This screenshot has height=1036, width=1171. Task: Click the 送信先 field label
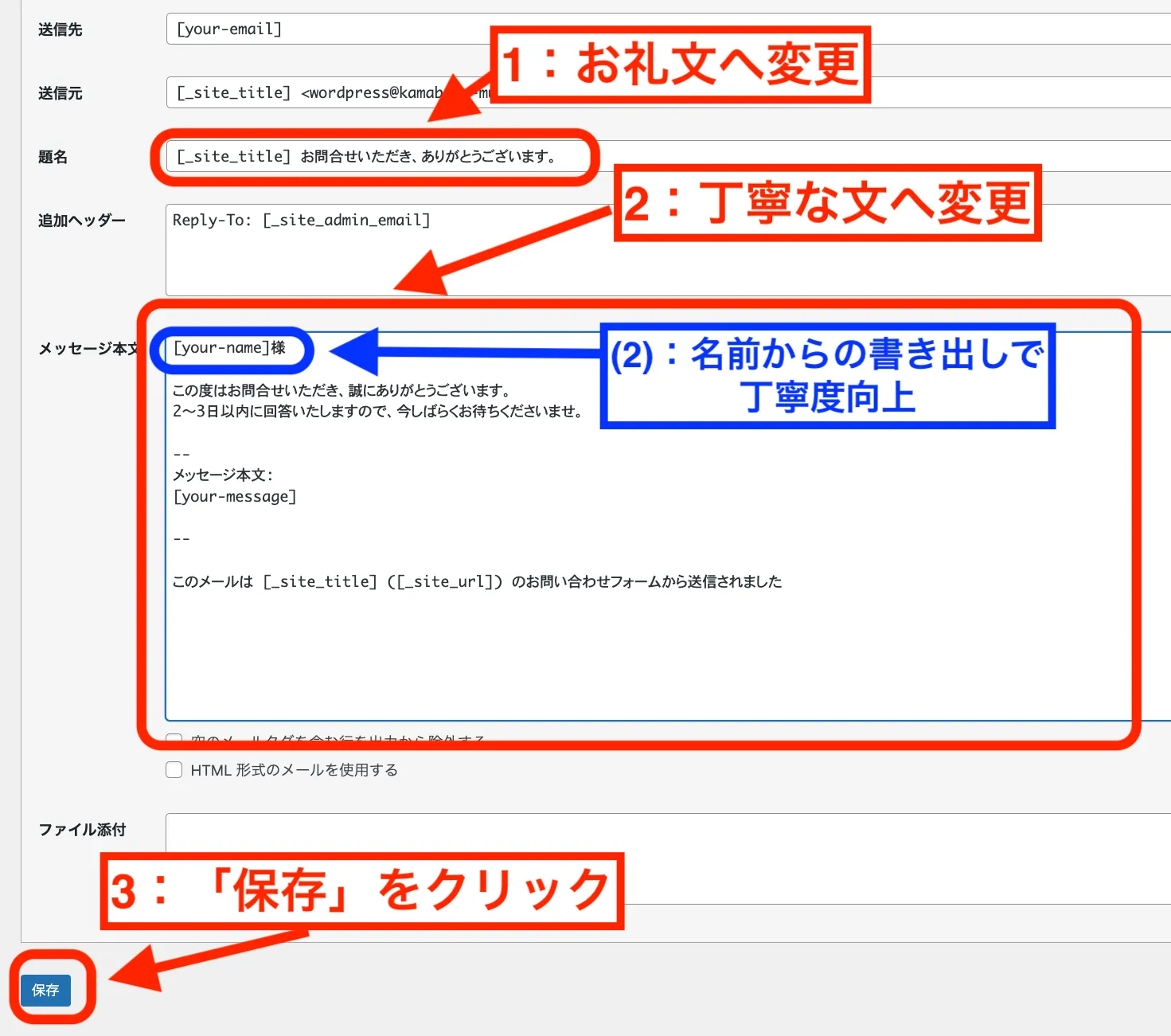[60, 29]
